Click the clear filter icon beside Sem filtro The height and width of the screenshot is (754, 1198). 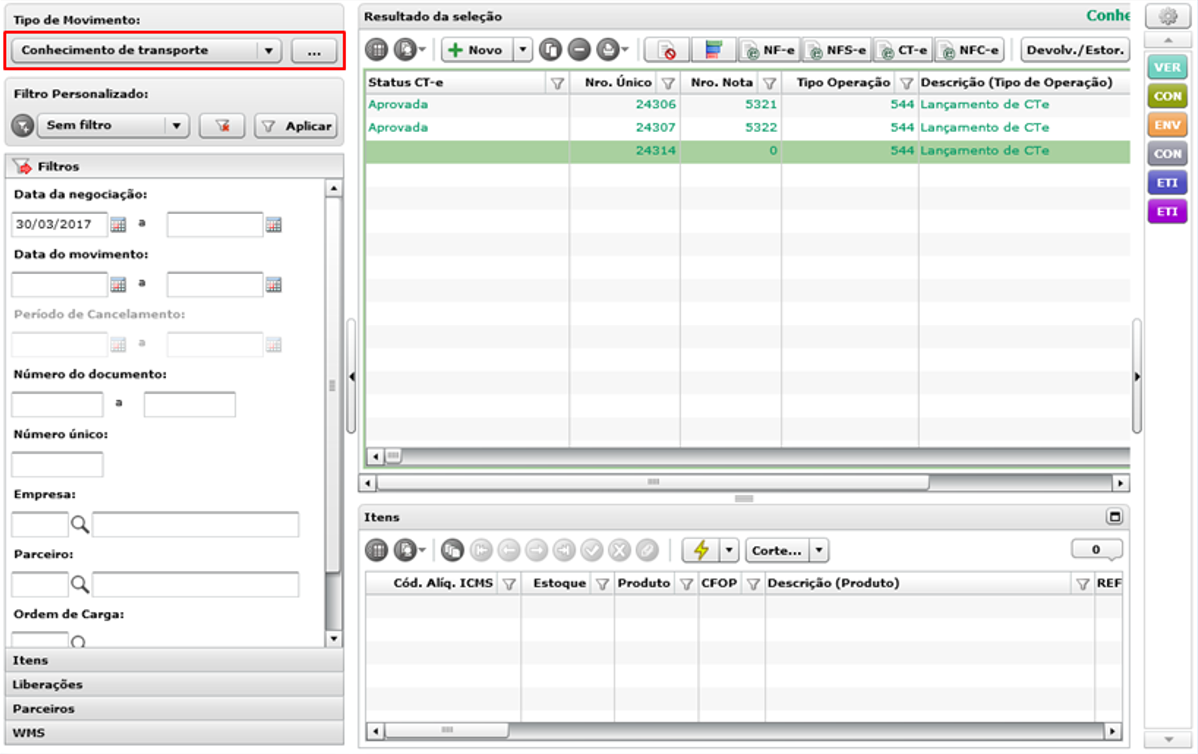tap(222, 126)
